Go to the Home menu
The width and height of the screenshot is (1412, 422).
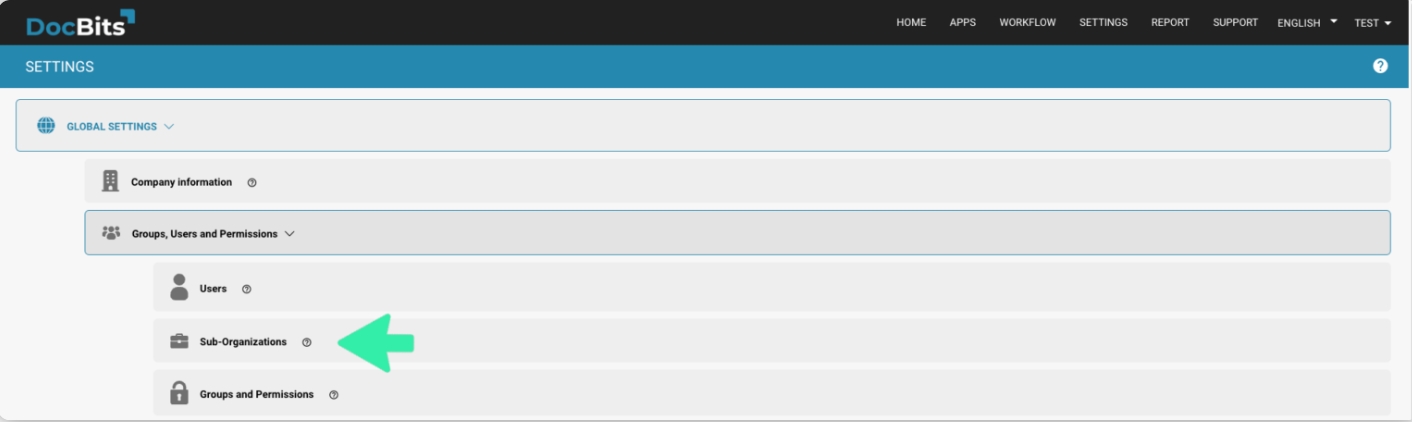[911, 23]
